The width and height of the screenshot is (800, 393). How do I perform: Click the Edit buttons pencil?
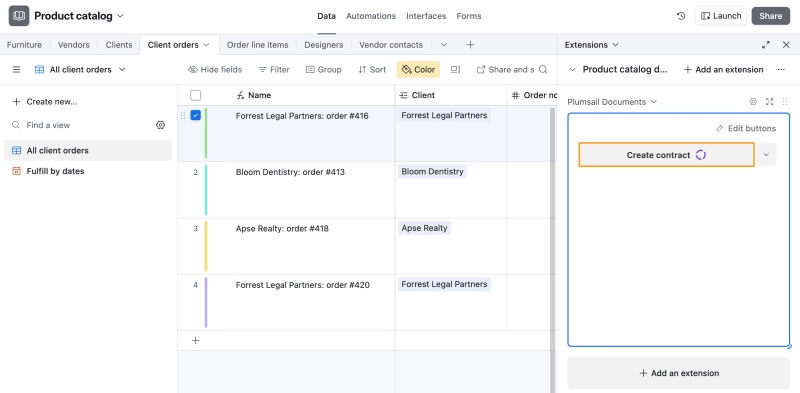click(x=719, y=129)
